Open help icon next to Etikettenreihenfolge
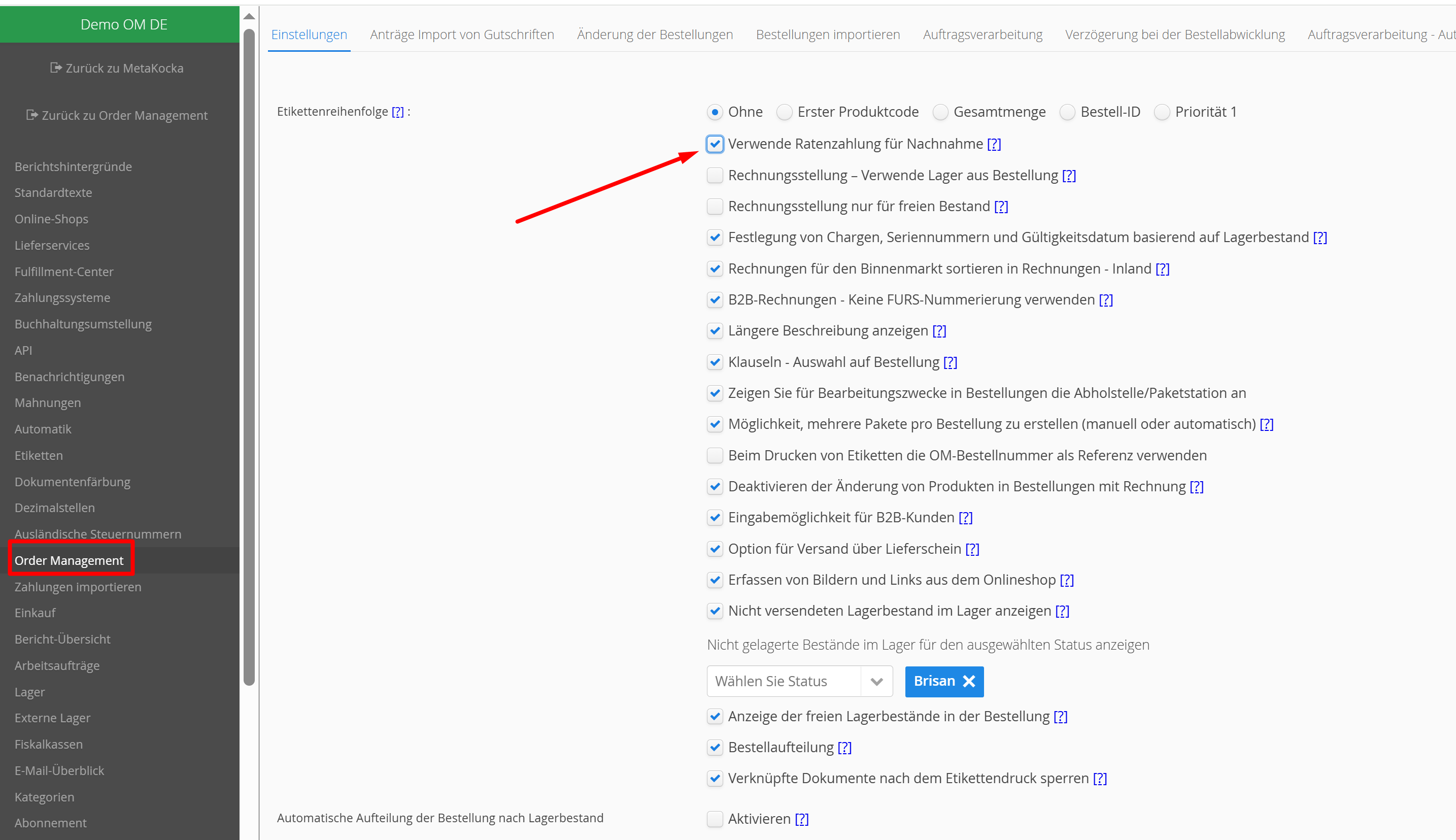This screenshot has height=840, width=1456. tap(397, 112)
